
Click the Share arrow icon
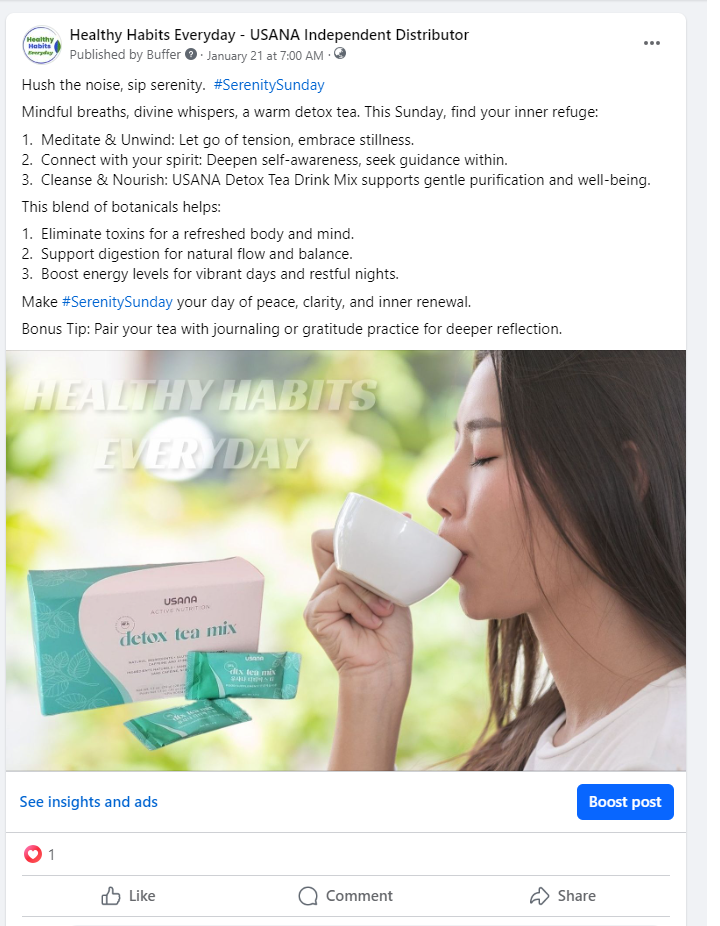(539, 896)
